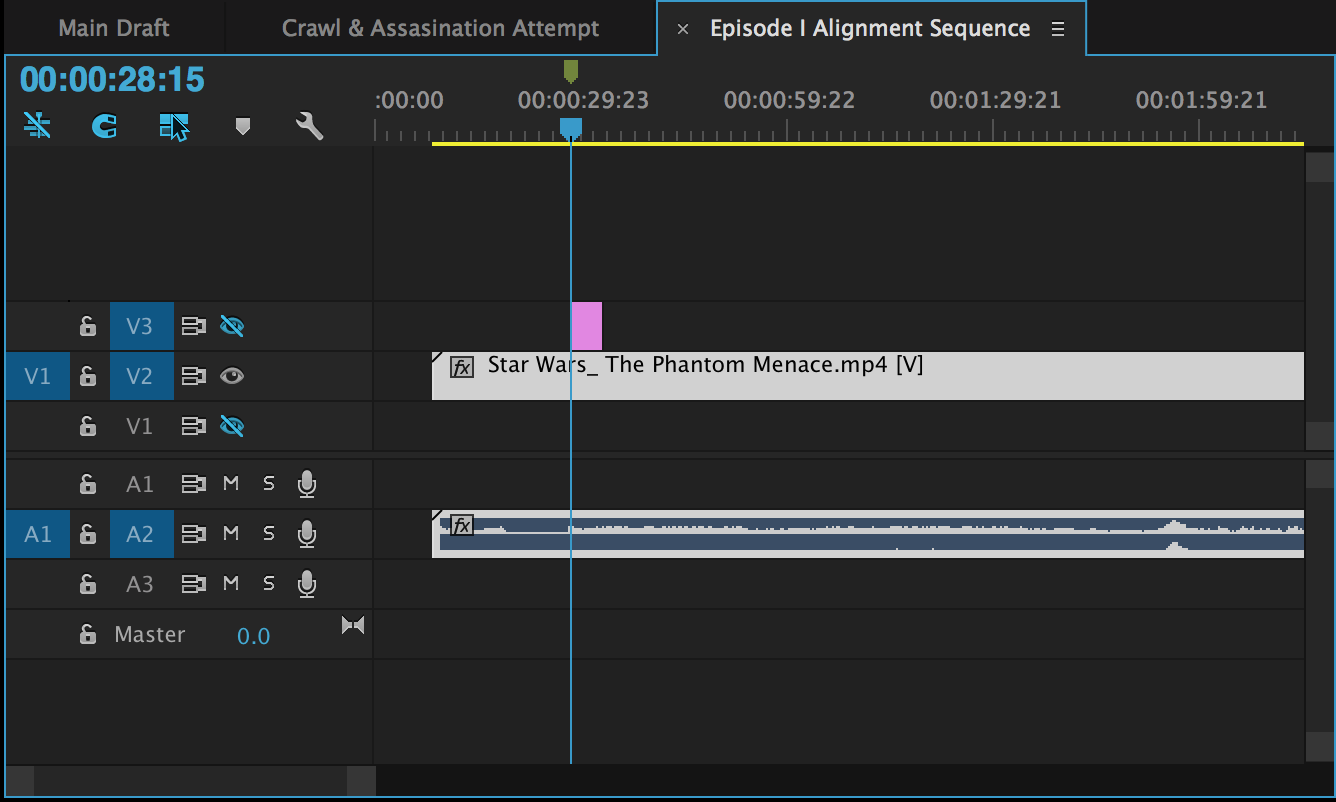Solo audio track A1
1336x802 pixels.
click(268, 484)
